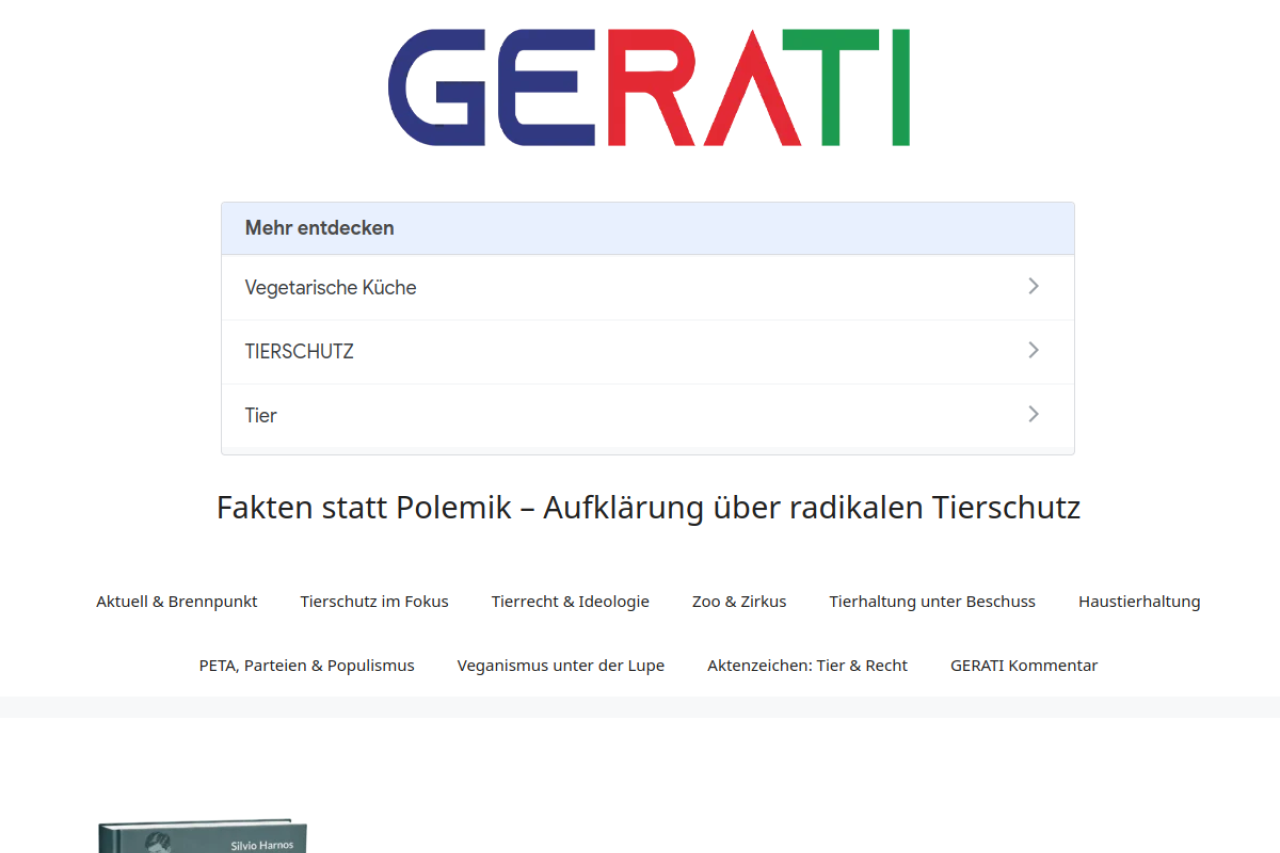Select Tierrecht & Ideologie menu item
The width and height of the screenshot is (1280, 853).
click(x=570, y=601)
